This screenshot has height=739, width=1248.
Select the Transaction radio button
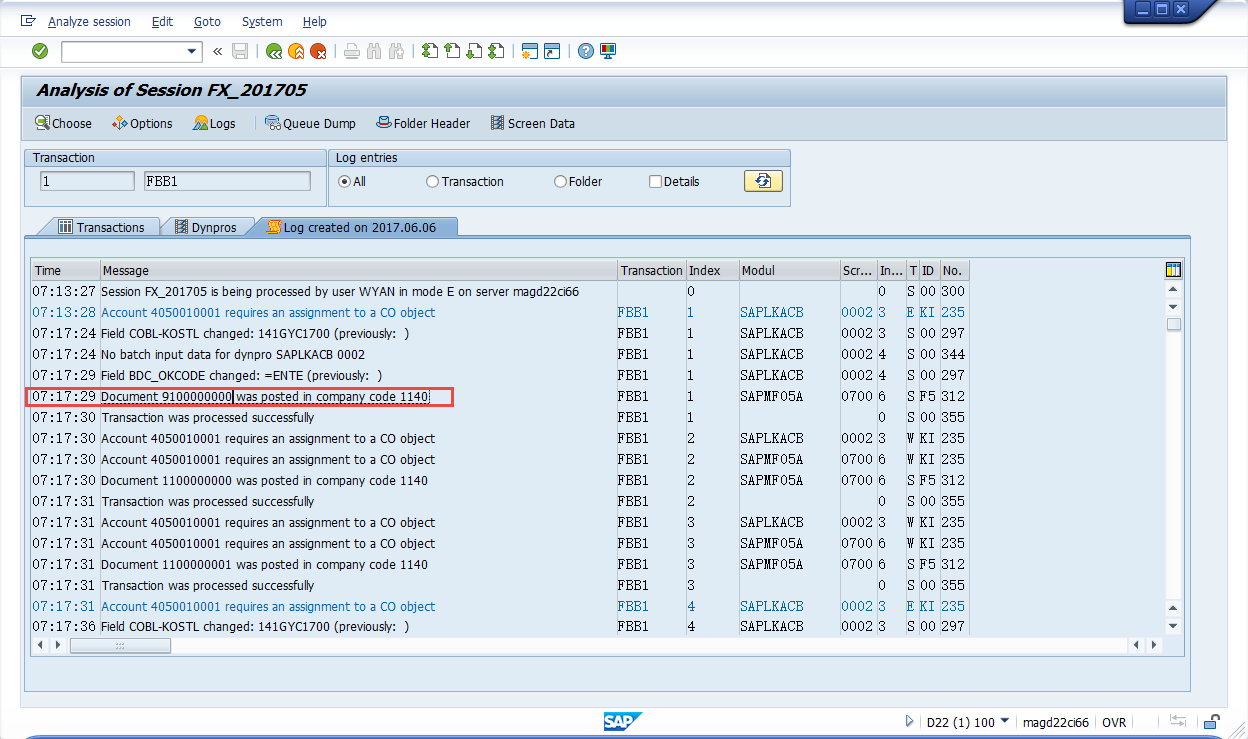click(x=432, y=181)
